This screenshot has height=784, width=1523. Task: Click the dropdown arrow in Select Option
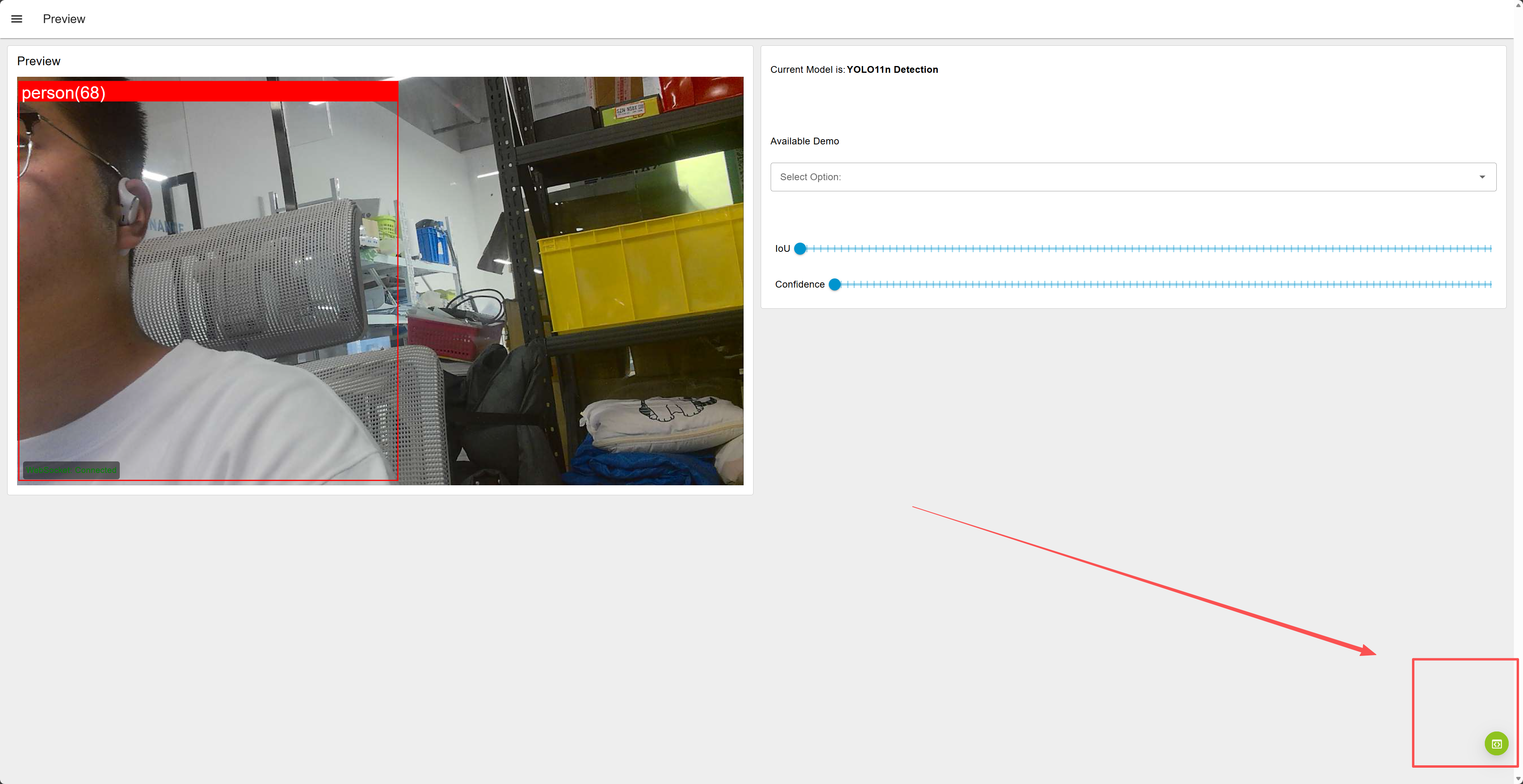pyautogui.click(x=1482, y=177)
